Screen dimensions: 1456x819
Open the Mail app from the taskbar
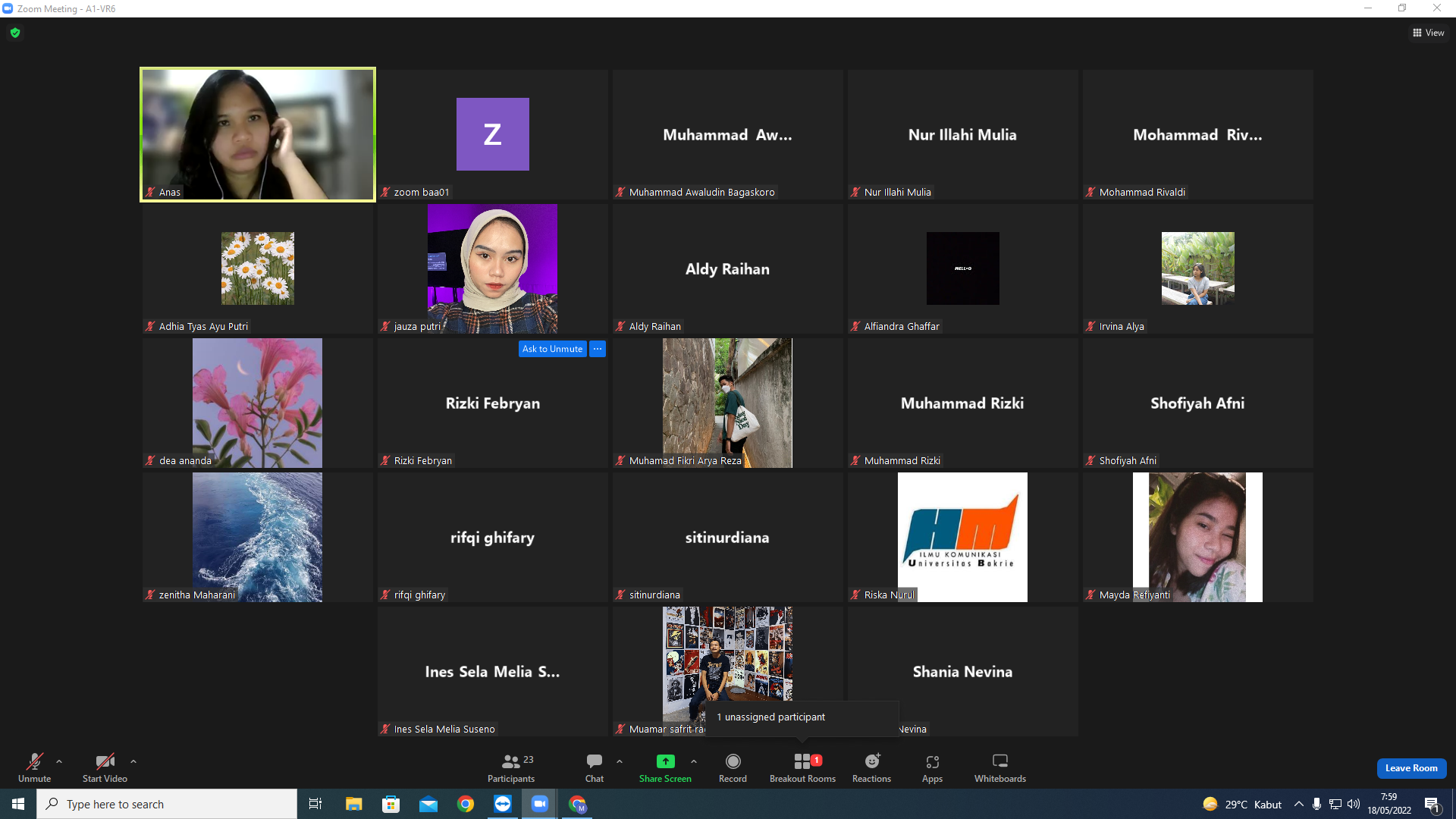tap(428, 804)
